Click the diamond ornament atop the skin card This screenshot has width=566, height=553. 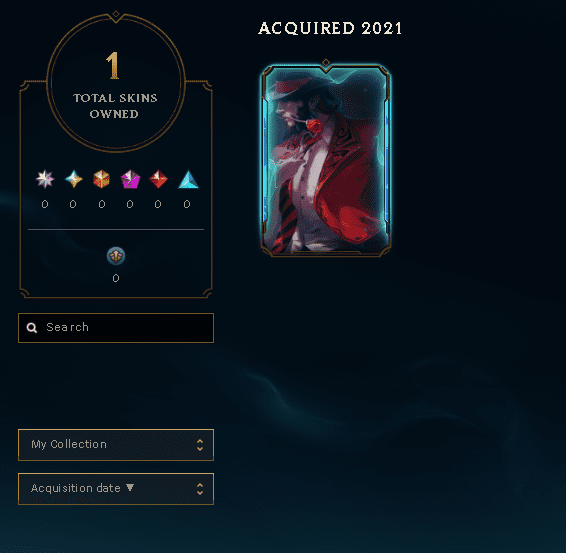click(326, 62)
